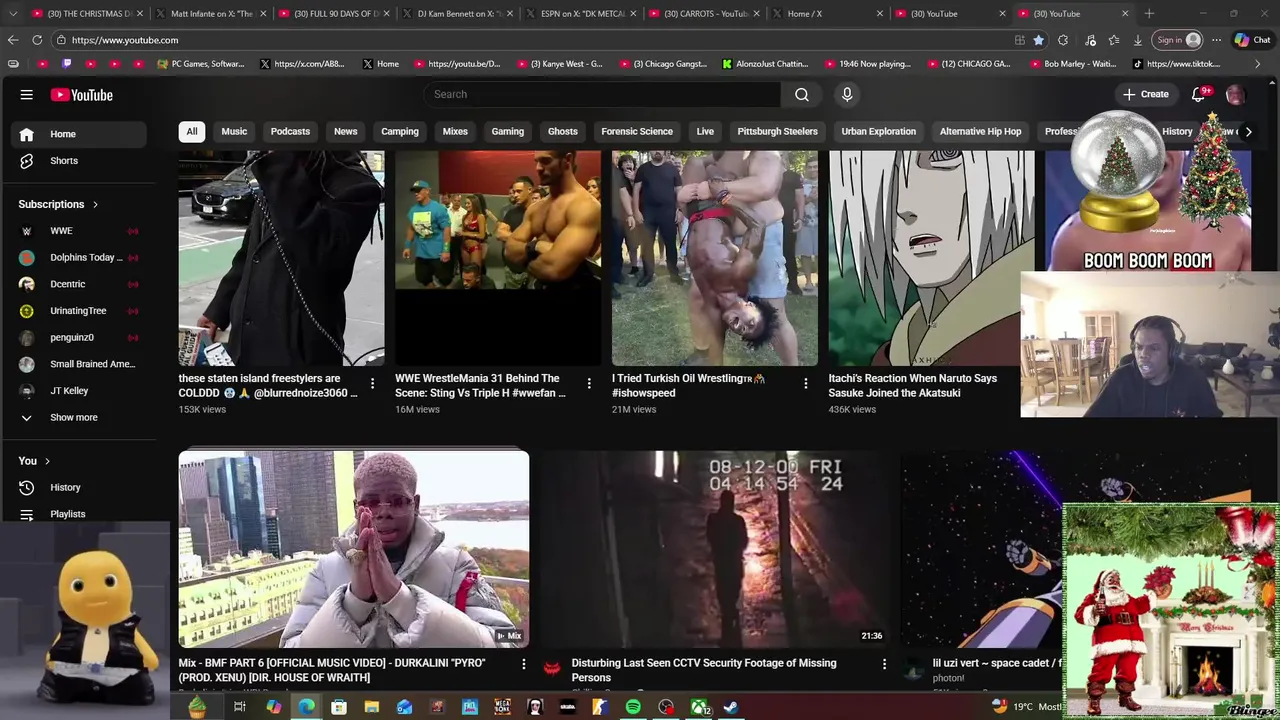Viewport: 1280px width, 720px height.
Task: Open browser extensions puzzle icon
Action: click(x=1063, y=40)
